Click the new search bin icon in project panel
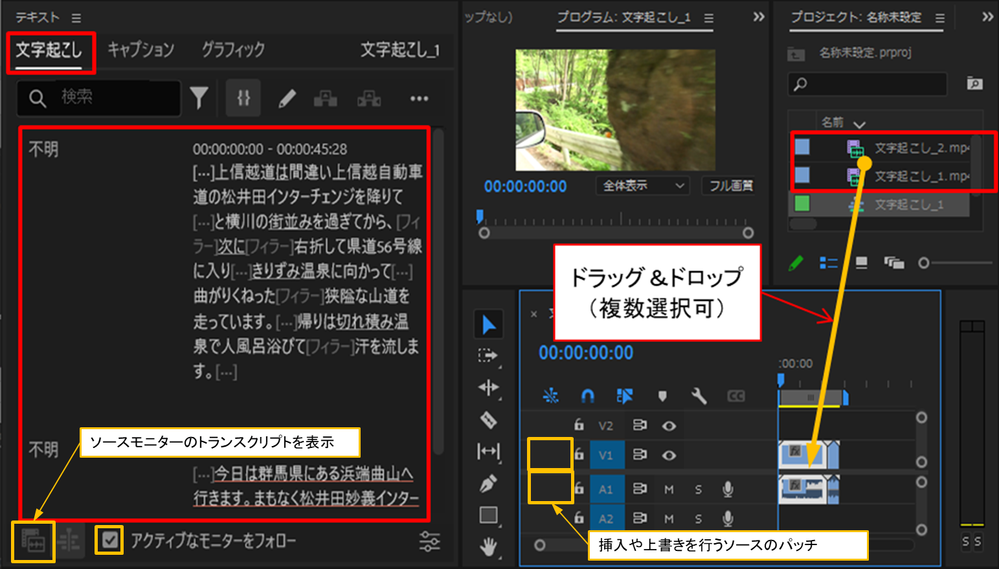The image size is (999, 569). [974, 83]
